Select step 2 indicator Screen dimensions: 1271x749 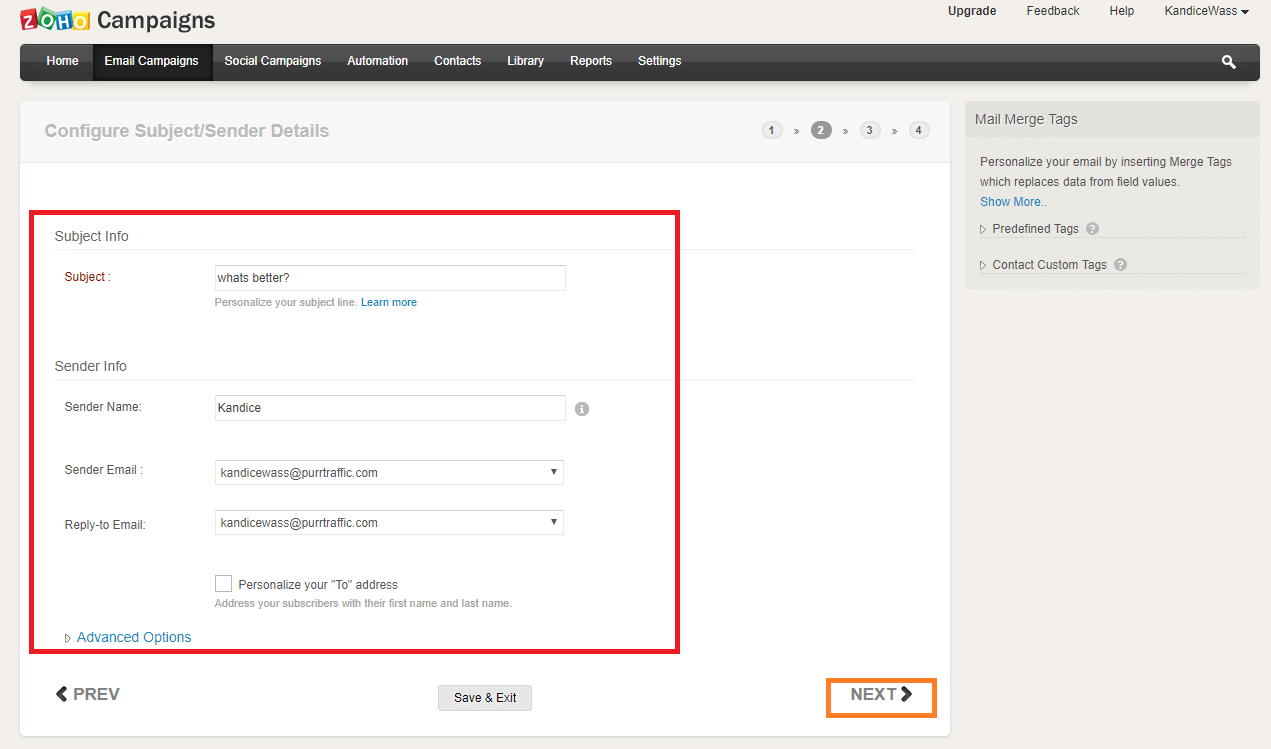point(821,130)
